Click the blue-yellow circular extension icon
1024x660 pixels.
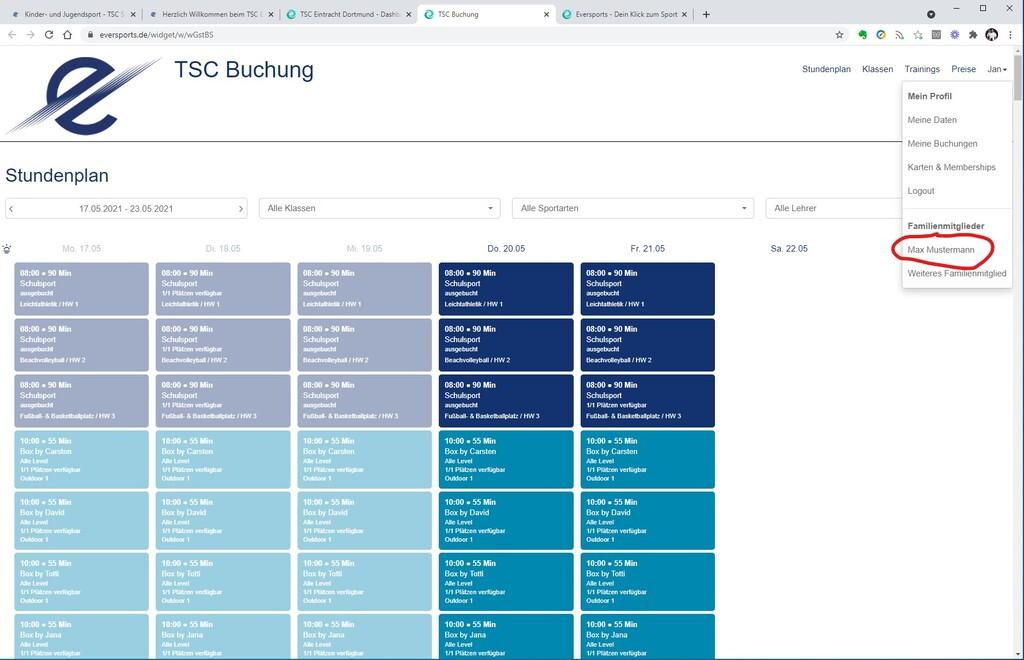(881, 35)
